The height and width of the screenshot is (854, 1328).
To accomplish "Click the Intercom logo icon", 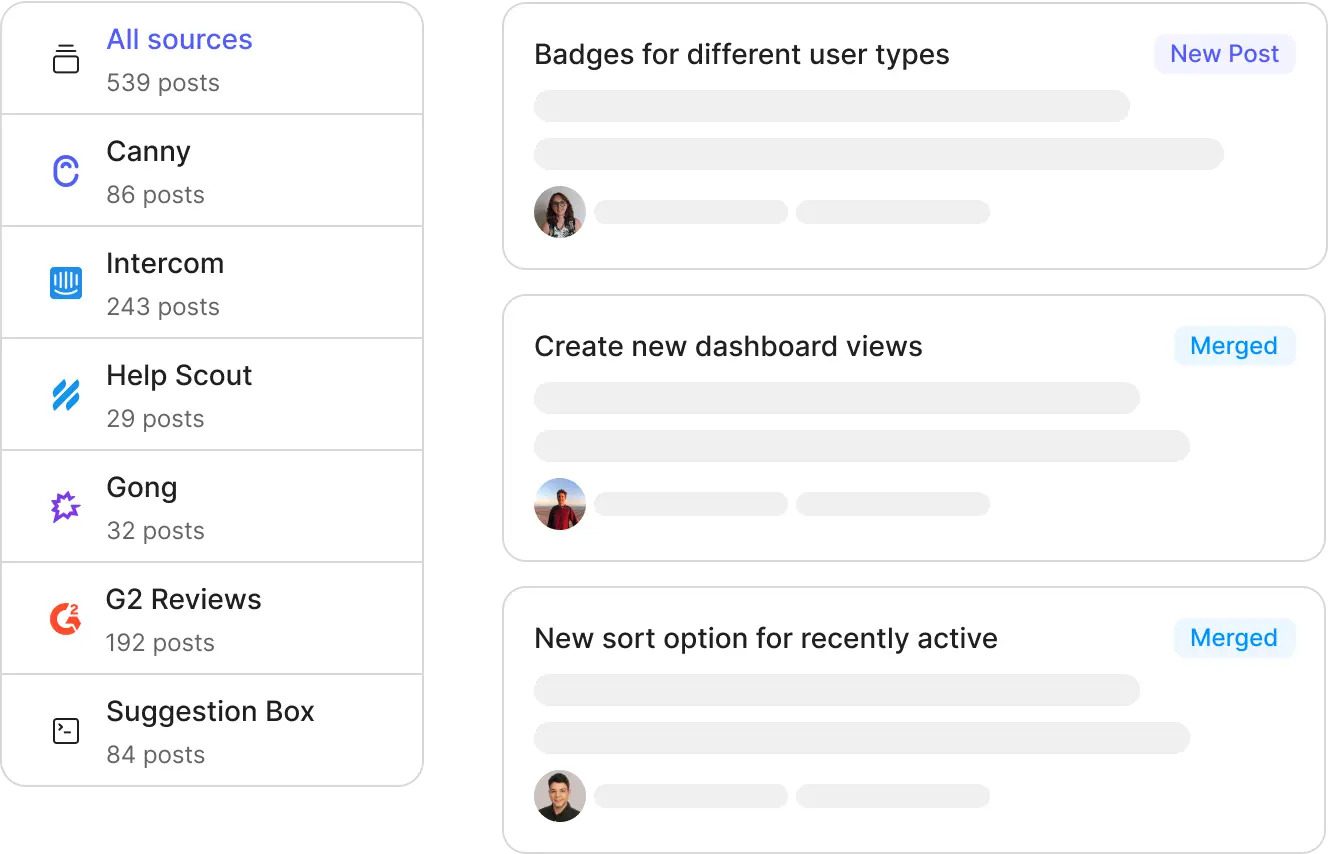I will (65, 283).
